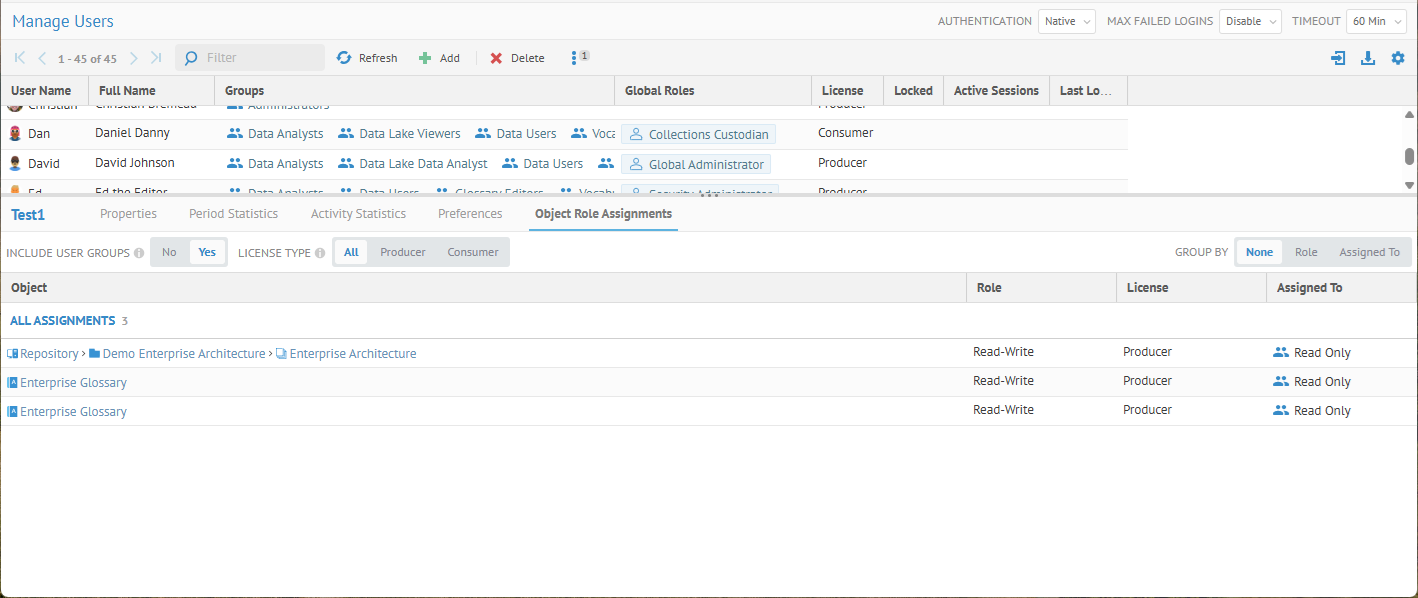Image resolution: width=1418 pixels, height=598 pixels.
Task: Click the red Delete X icon
Action: tap(496, 58)
